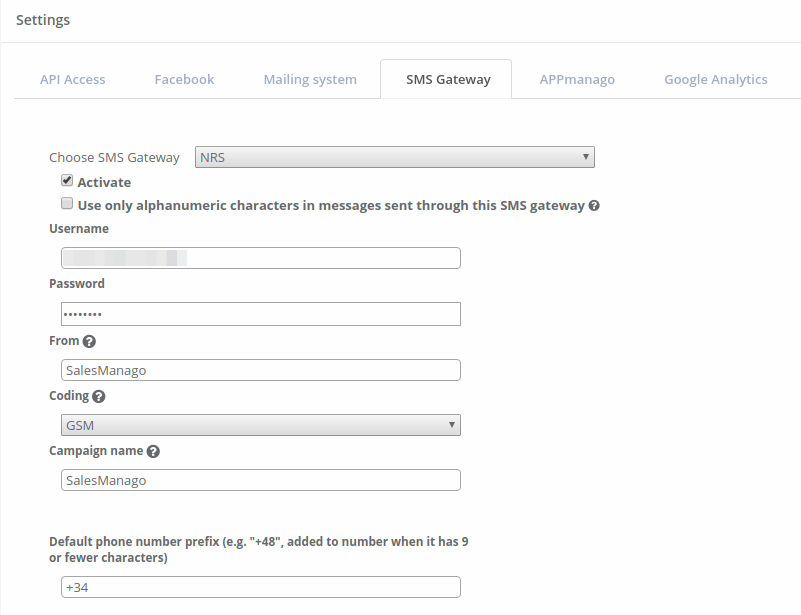The height and width of the screenshot is (615, 801).
Task: Click help icon next to Campaign name
Action: click(x=153, y=451)
